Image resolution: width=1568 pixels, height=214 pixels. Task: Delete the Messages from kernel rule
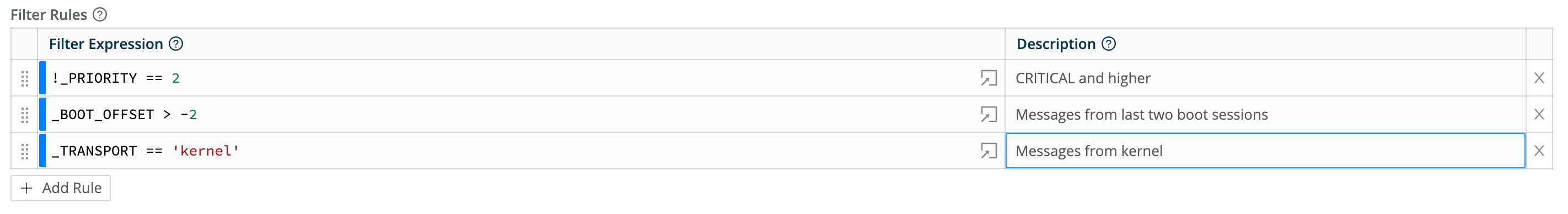[x=1539, y=151]
